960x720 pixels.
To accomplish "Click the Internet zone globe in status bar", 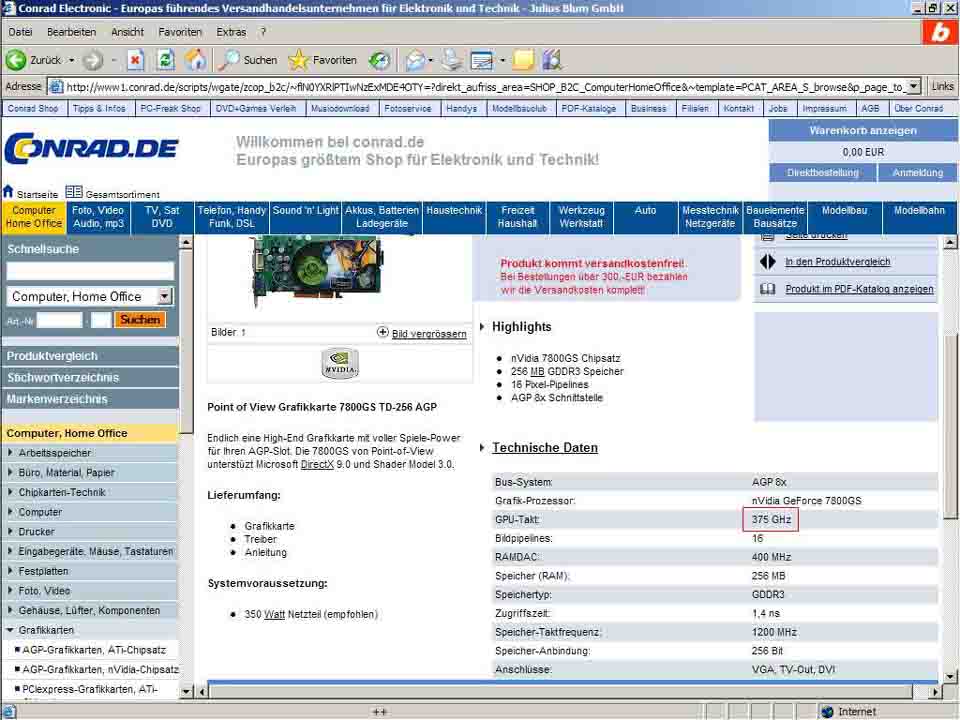I will click(828, 711).
